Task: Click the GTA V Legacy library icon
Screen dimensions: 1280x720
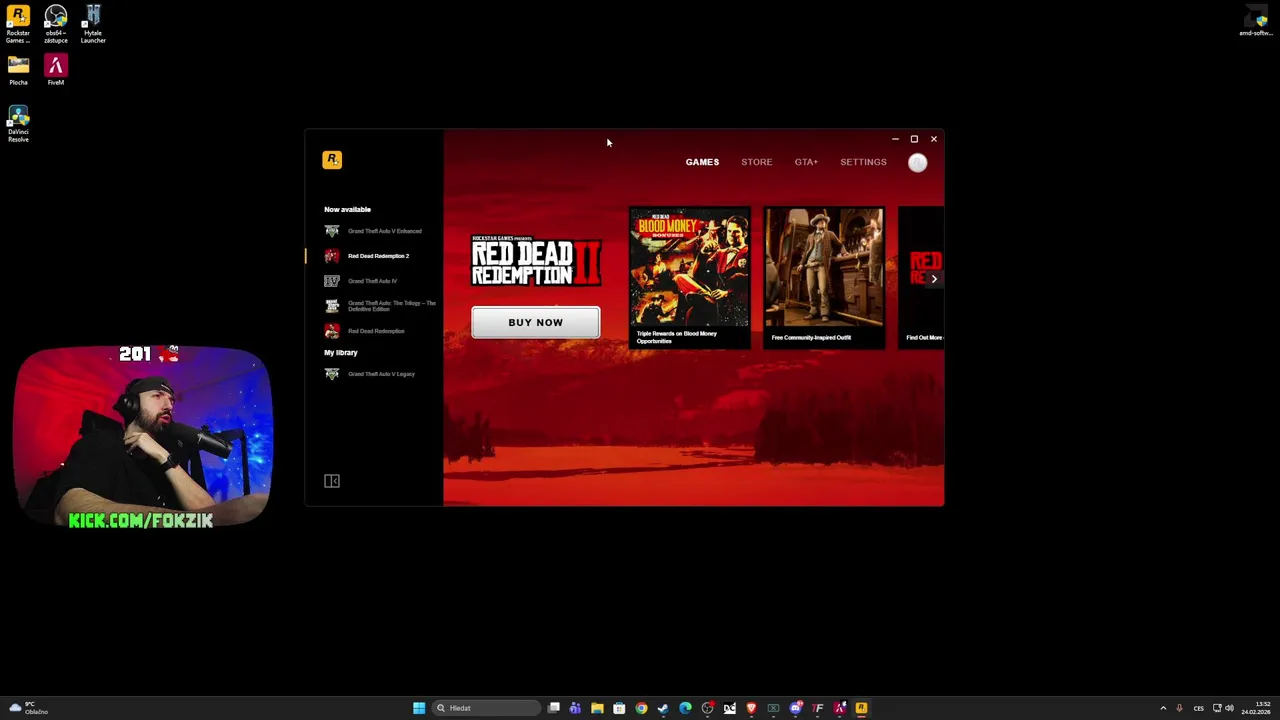Action: [332, 374]
